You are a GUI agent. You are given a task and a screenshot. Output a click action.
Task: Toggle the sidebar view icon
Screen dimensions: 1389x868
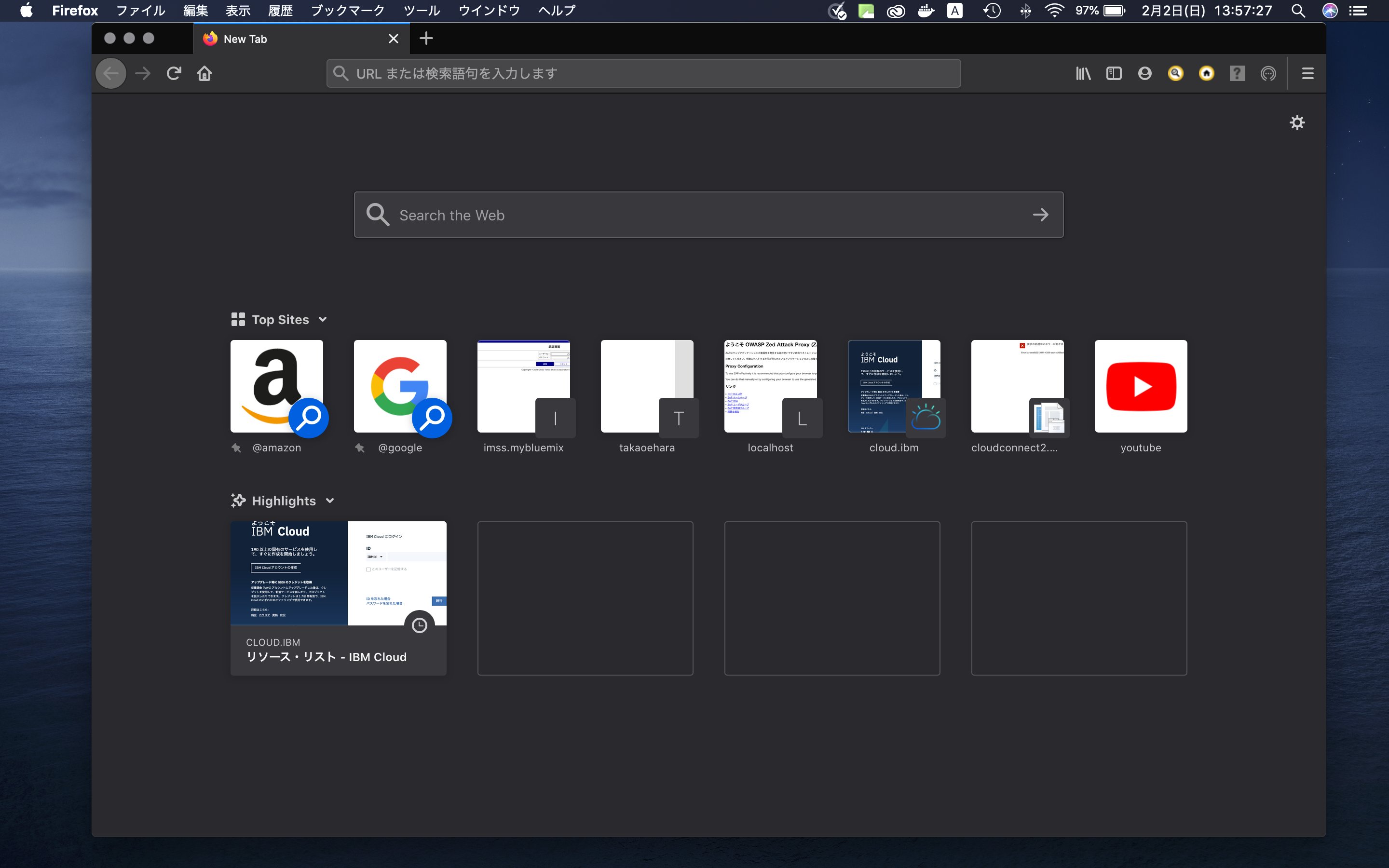coord(1114,73)
